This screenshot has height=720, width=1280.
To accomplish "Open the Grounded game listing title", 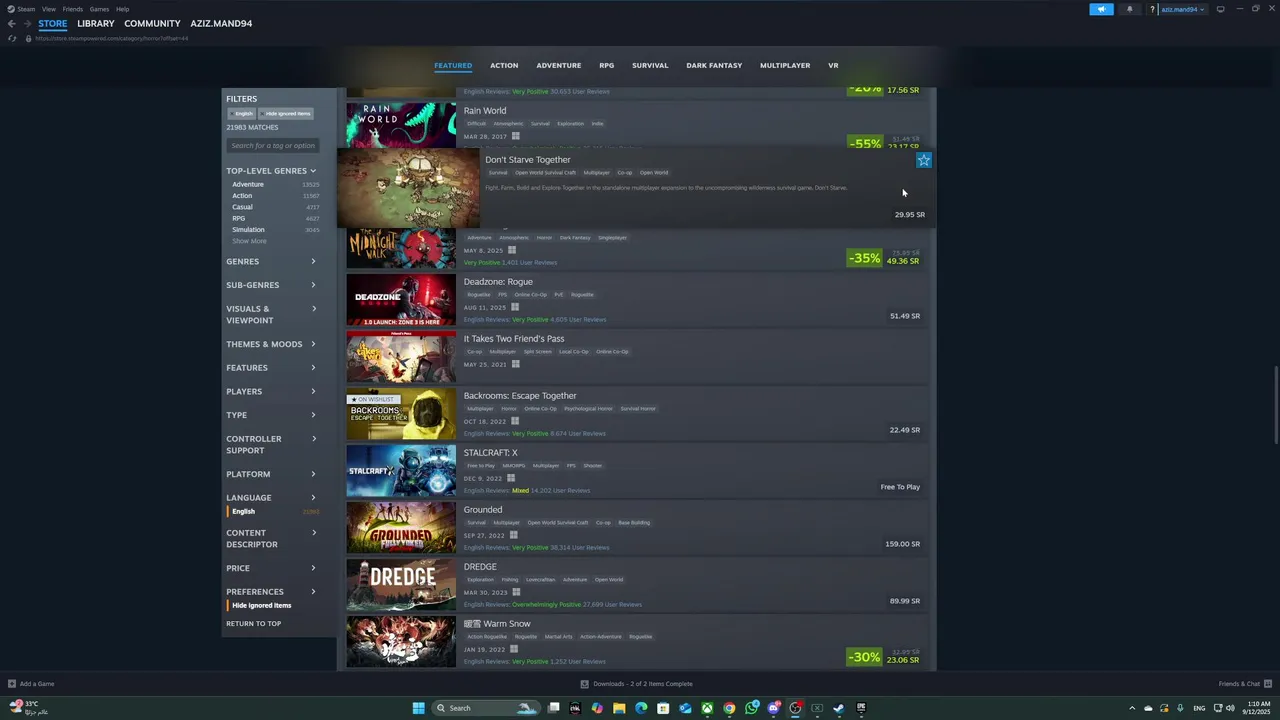I will pyautogui.click(x=483, y=510).
